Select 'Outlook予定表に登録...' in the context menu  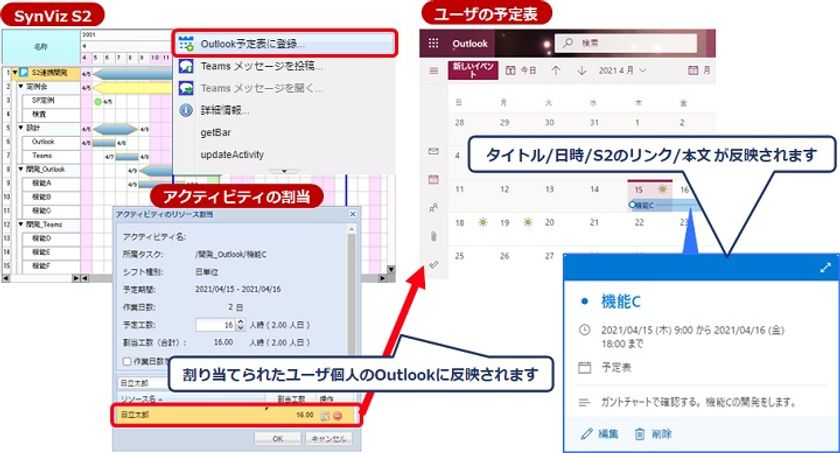click(x=284, y=43)
